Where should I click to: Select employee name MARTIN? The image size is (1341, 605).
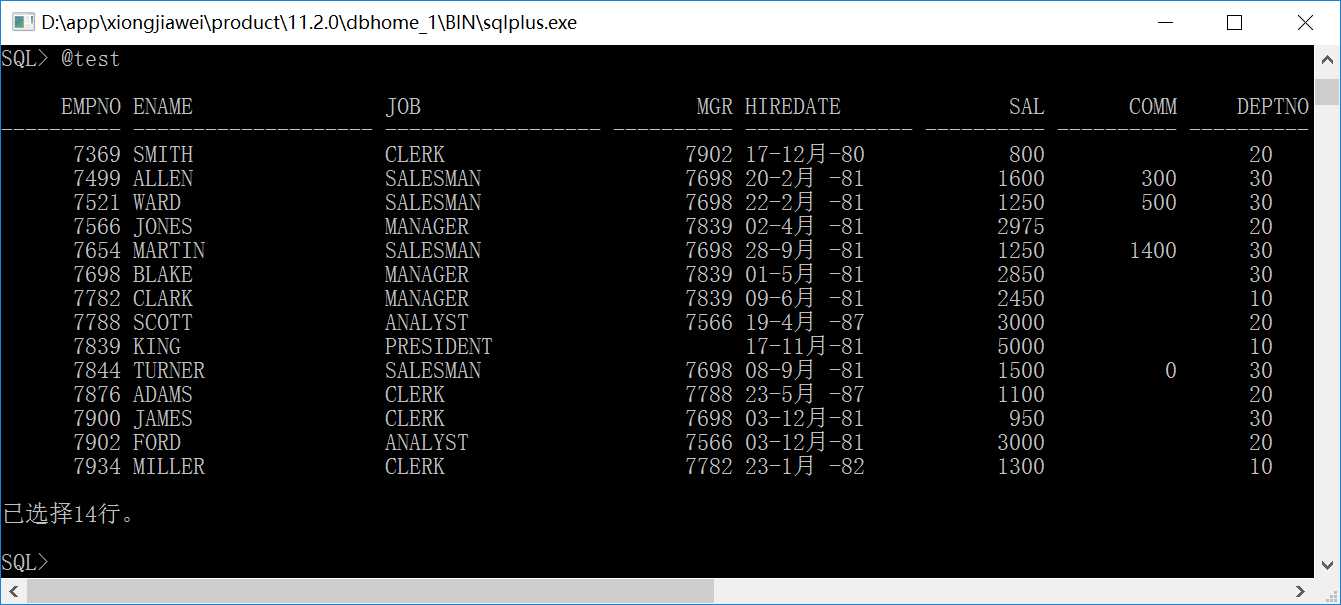(169, 251)
